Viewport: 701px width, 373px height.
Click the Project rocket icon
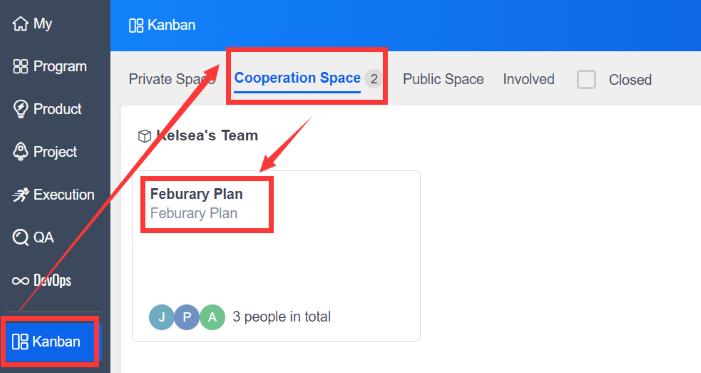tap(21, 152)
